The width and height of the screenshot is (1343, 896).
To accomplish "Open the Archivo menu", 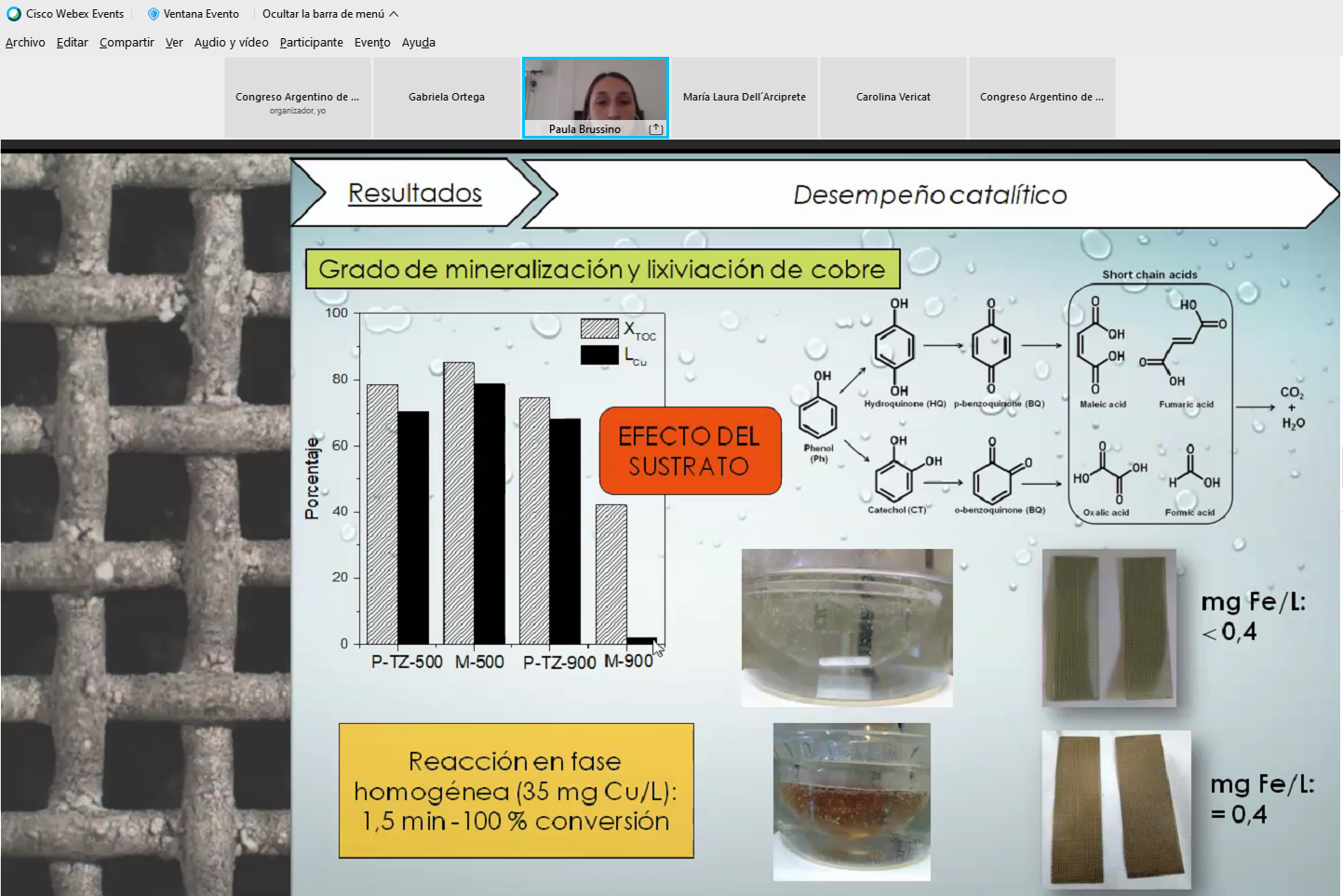I will click(x=25, y=43).
